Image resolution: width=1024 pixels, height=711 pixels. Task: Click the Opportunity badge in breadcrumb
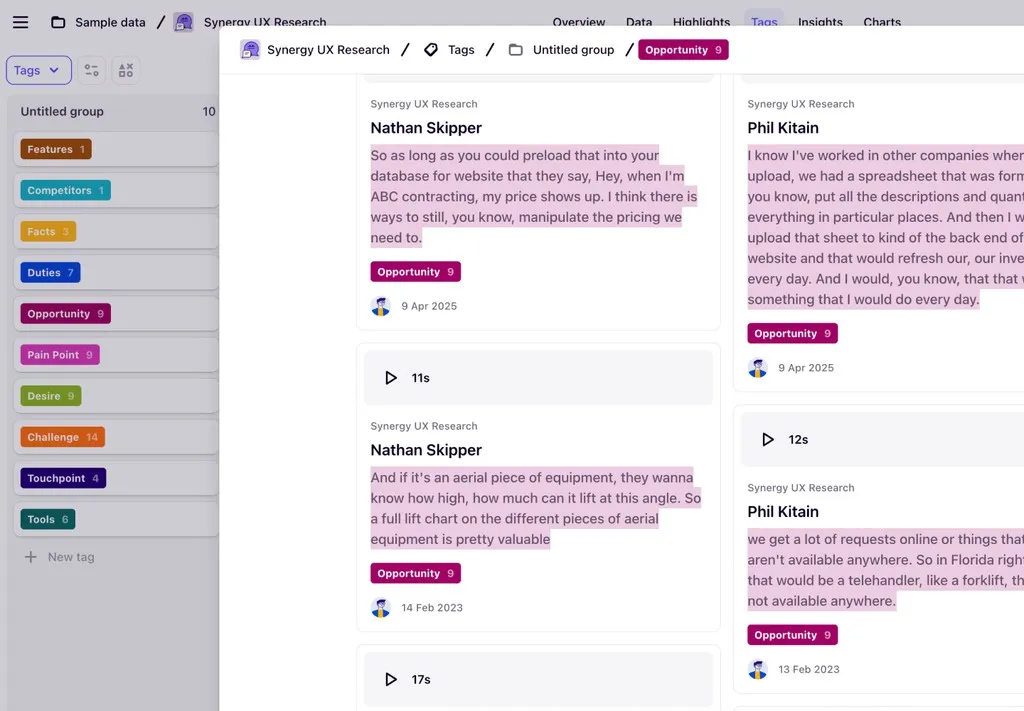point(683,50)
